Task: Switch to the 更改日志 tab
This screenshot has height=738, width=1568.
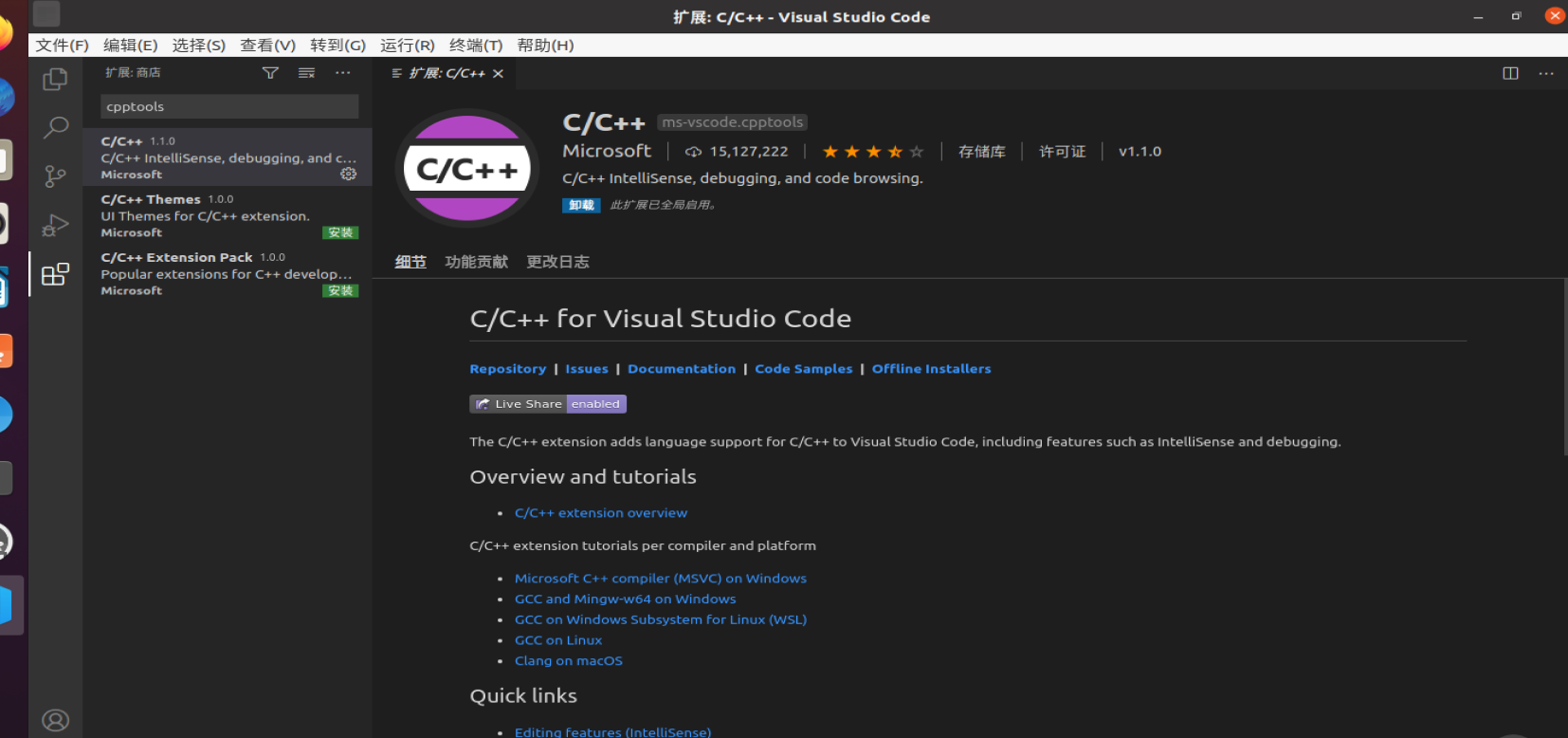Action: (x=558, y=262)
